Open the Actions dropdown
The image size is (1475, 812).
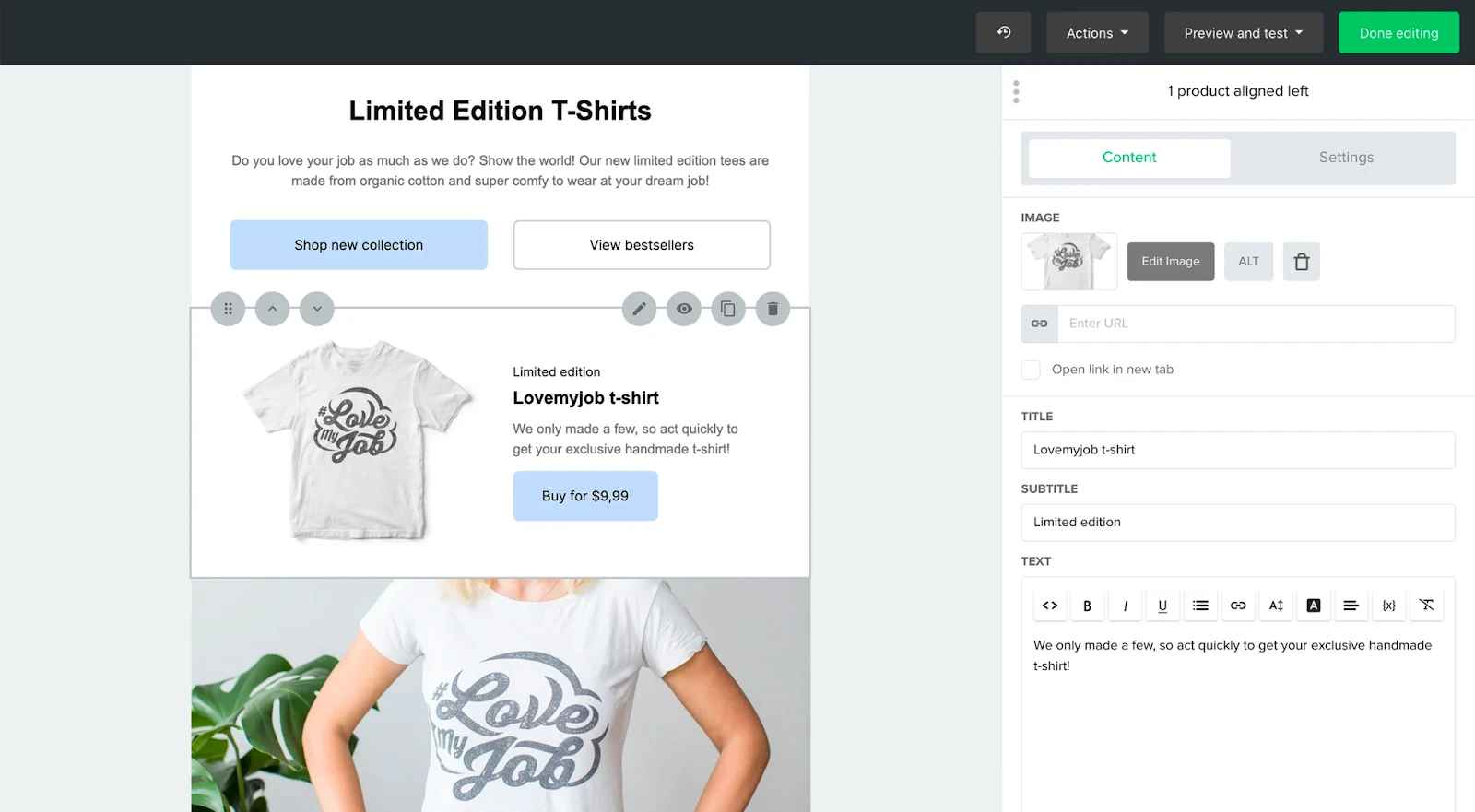point(1097,33)
